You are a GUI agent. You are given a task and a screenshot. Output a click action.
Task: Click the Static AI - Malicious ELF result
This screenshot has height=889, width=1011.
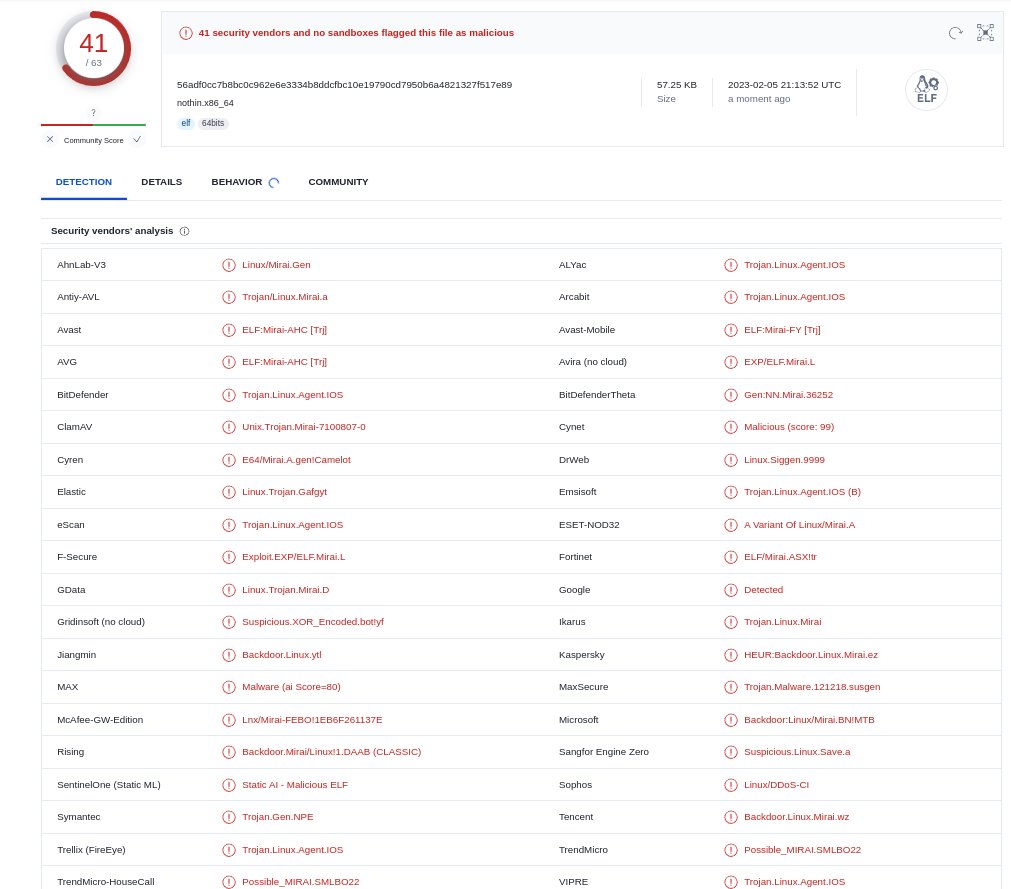click(x=295, y=785)
